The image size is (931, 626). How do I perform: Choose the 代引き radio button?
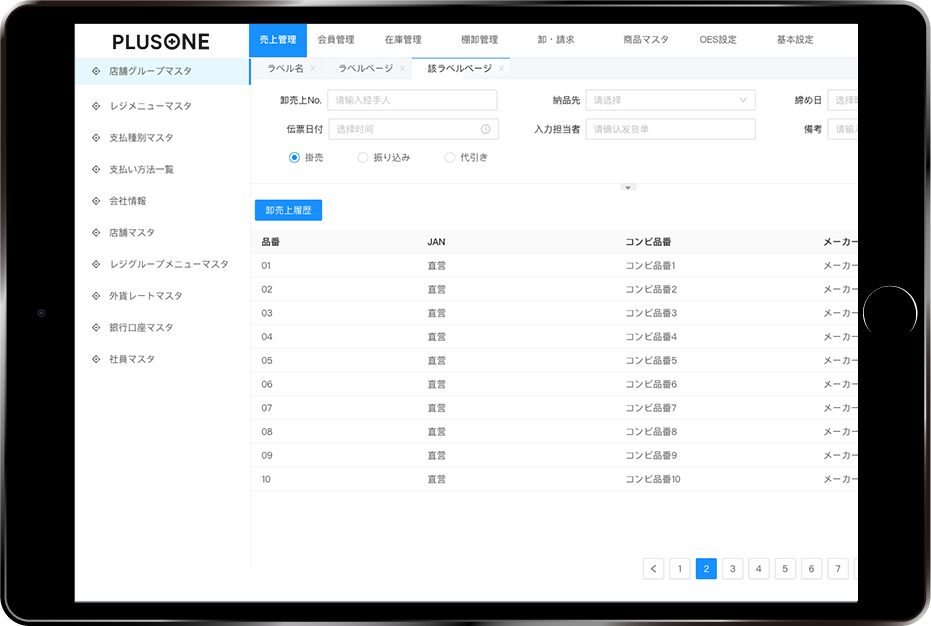[449, 158]
